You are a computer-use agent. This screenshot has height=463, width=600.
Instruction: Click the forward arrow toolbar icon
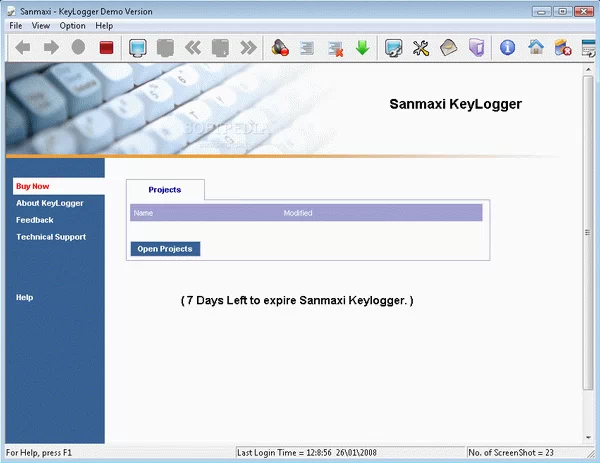[51, 48]
